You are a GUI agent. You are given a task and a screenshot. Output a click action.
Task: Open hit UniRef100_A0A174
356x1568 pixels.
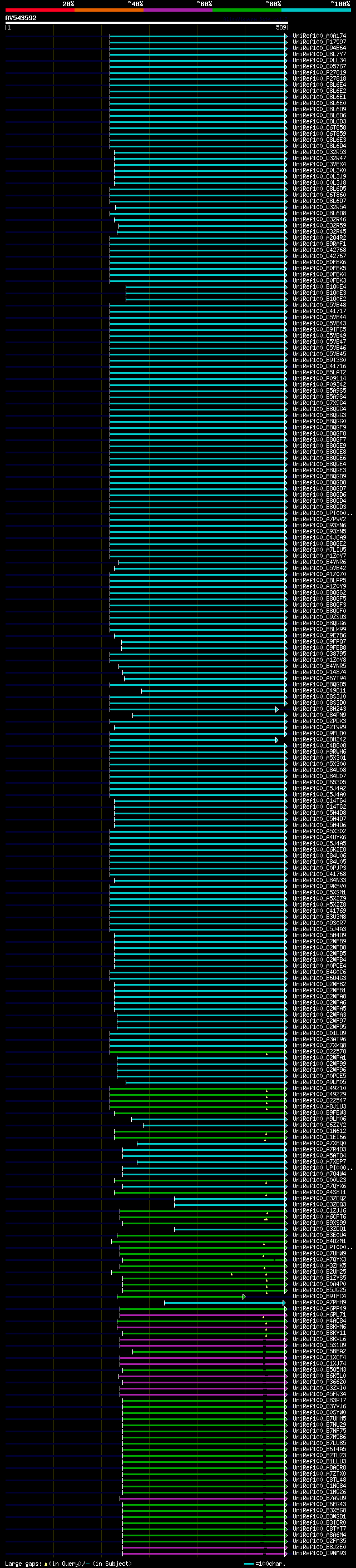319,36
